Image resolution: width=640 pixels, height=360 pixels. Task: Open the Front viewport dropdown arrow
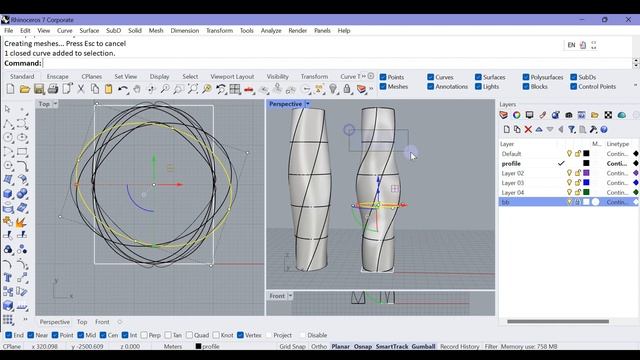pyautogui.click(x=290, y=296)
